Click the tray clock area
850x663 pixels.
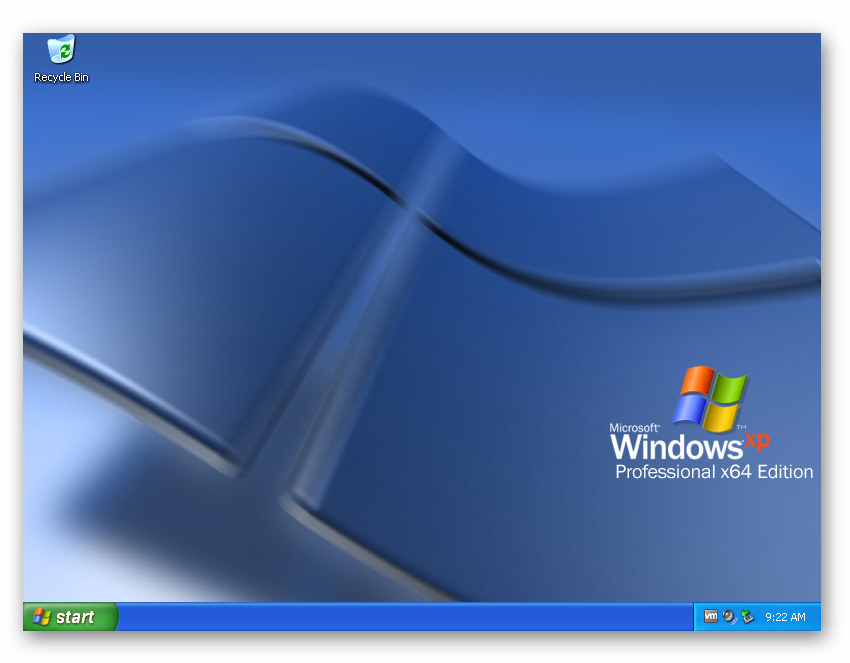click(786, 617)
